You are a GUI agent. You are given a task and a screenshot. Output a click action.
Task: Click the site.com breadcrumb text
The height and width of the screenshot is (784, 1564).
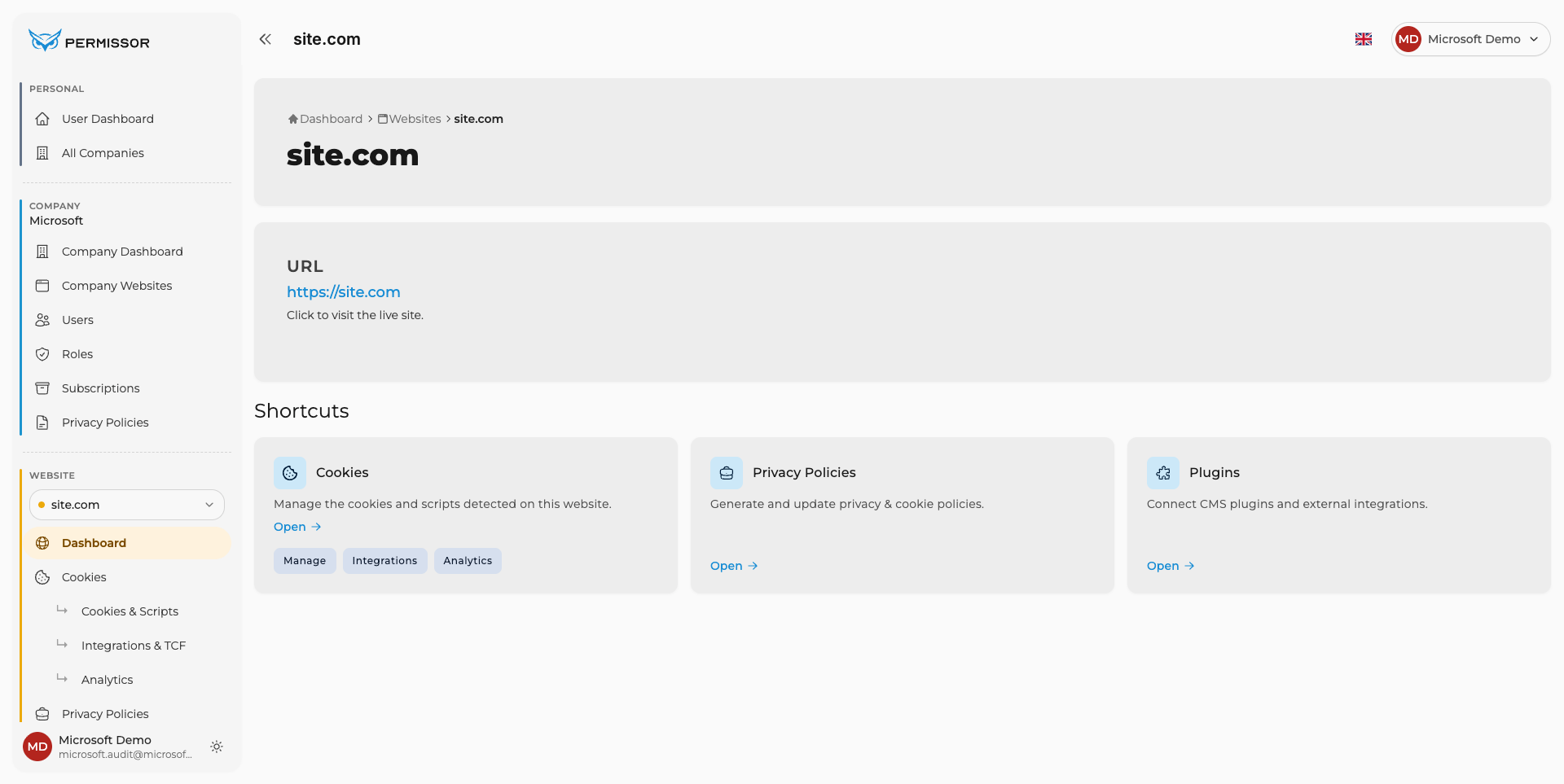click(x=478, y=119)
